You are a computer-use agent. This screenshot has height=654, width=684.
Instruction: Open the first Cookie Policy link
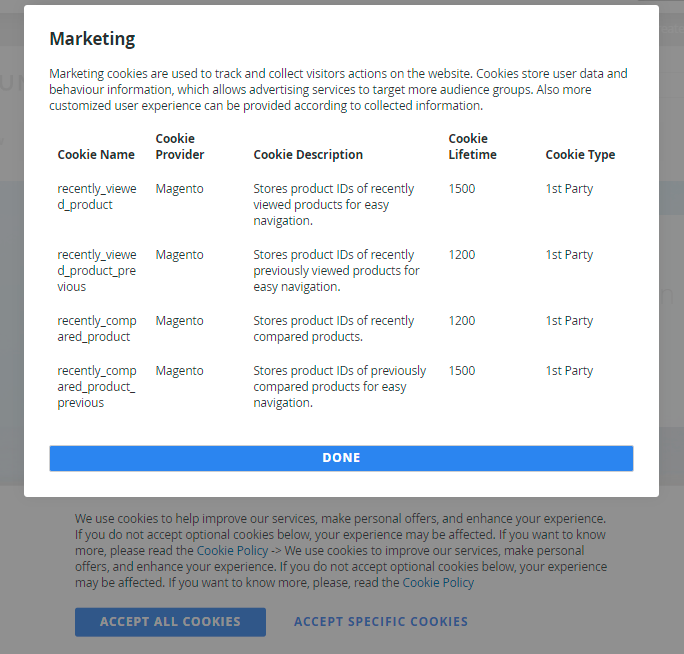(232, 551)
